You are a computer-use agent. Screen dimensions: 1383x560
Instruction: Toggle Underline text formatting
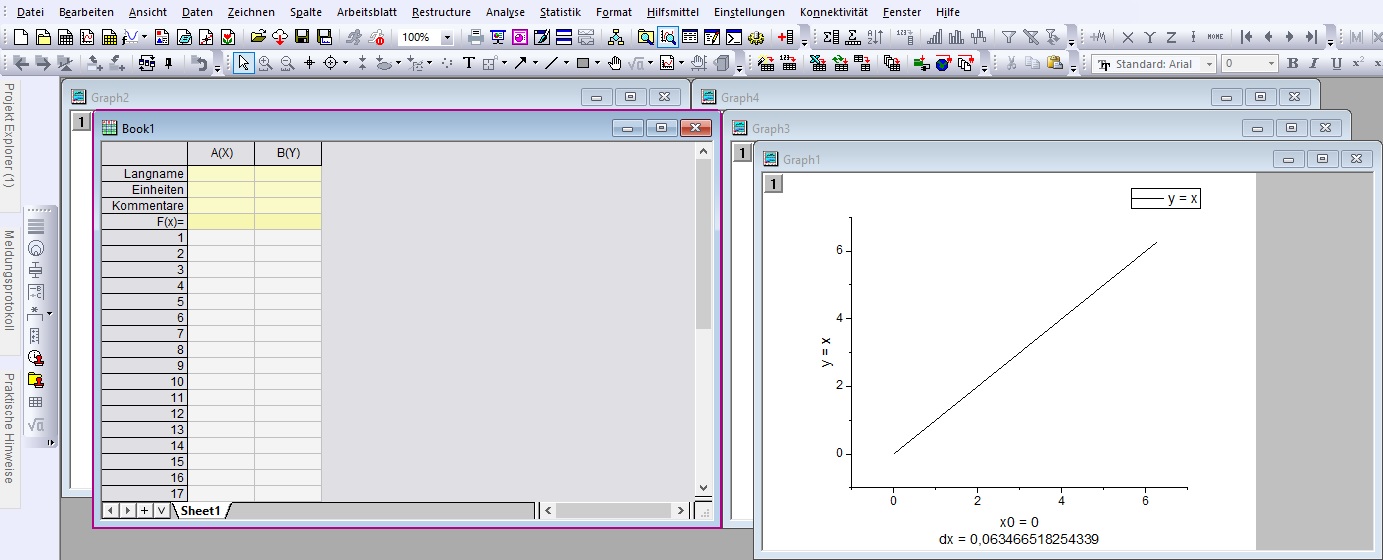coord(1337,63)
